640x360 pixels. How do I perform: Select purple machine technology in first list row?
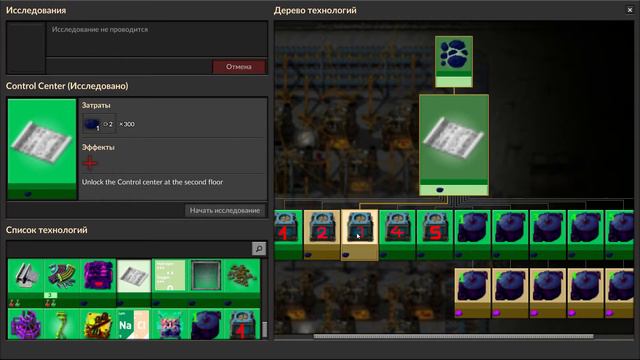[98, 282]
